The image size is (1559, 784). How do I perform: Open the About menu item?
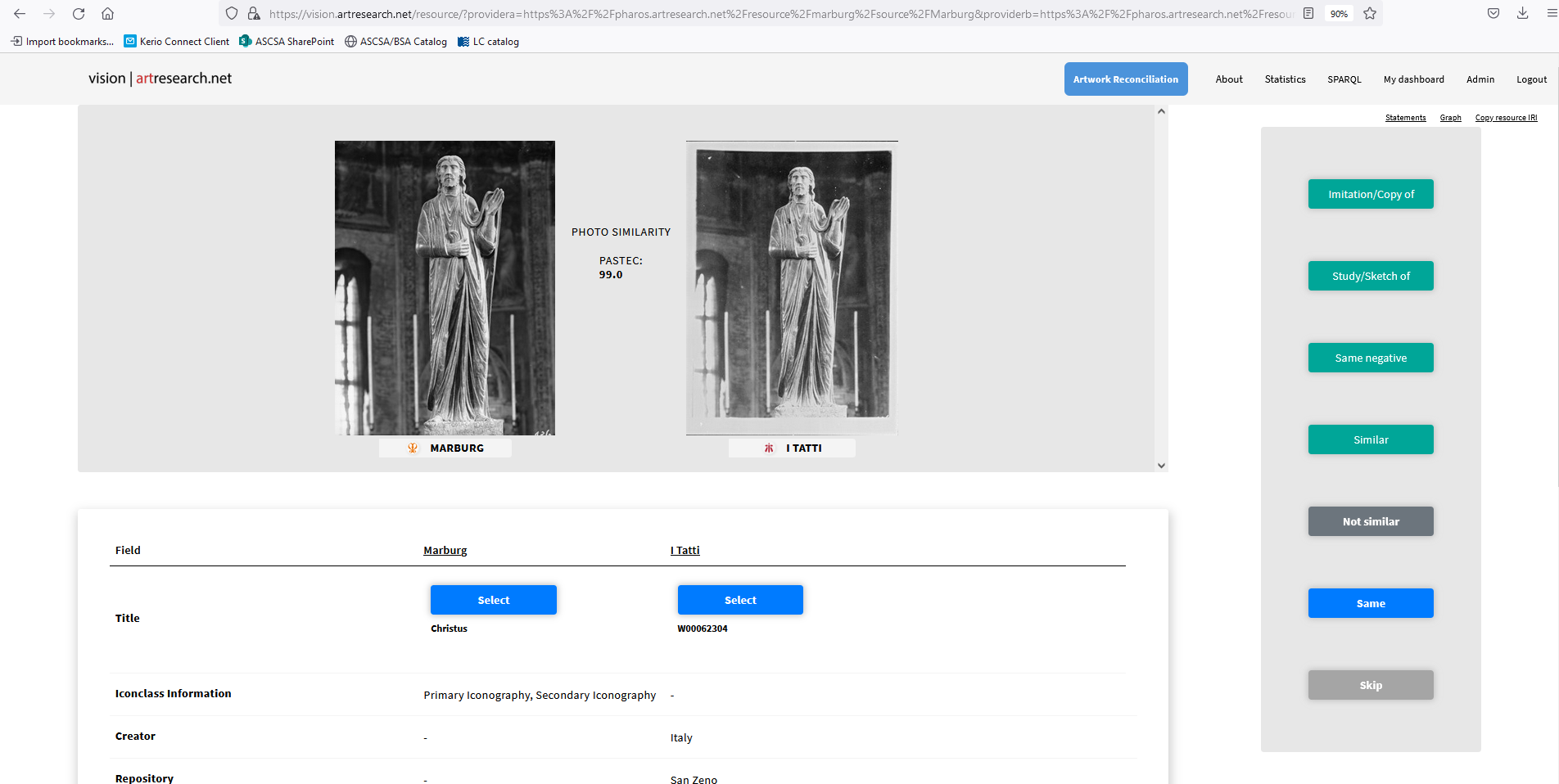pyautogui.click(x=1229, y=79)
